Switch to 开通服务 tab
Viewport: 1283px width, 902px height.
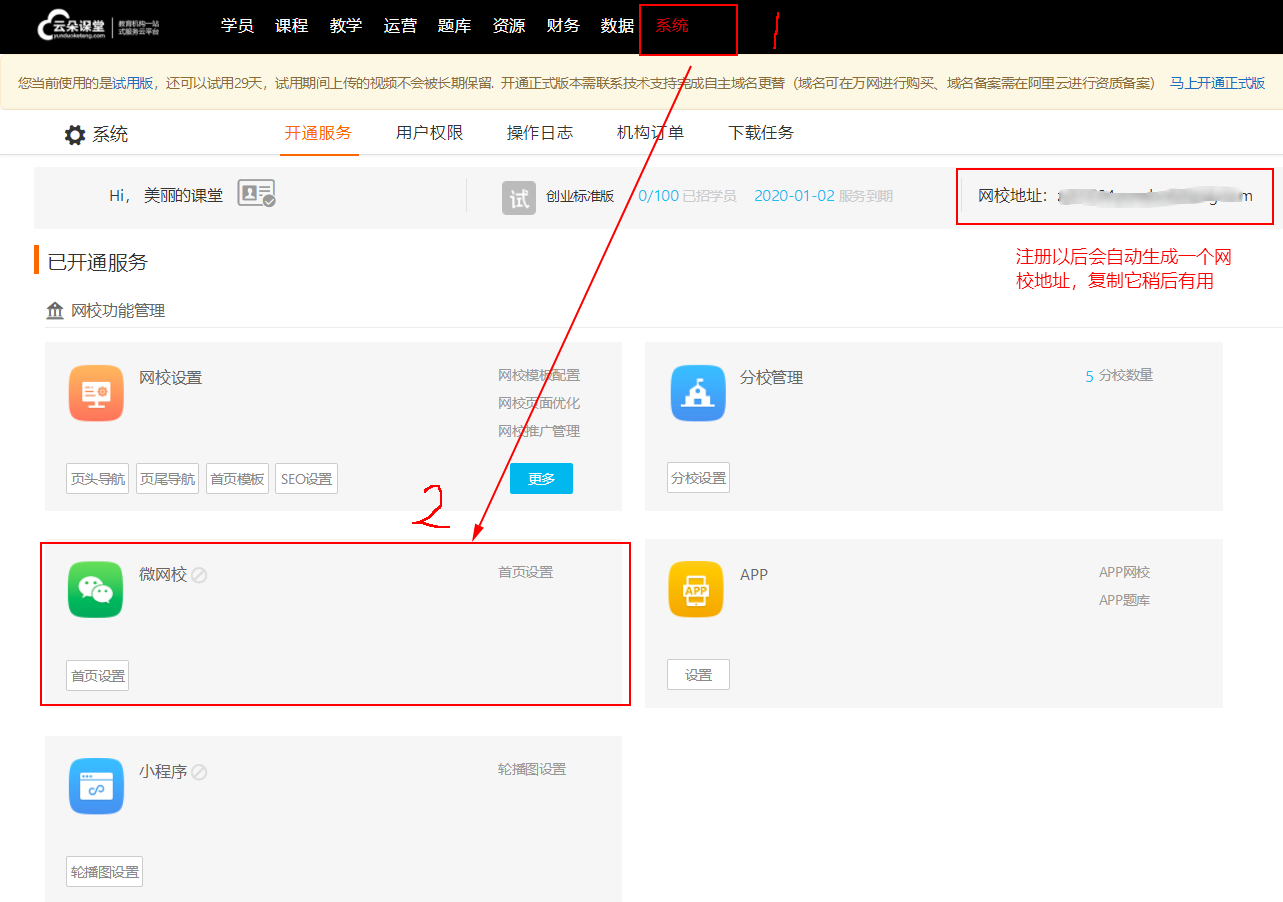point(318,132)
